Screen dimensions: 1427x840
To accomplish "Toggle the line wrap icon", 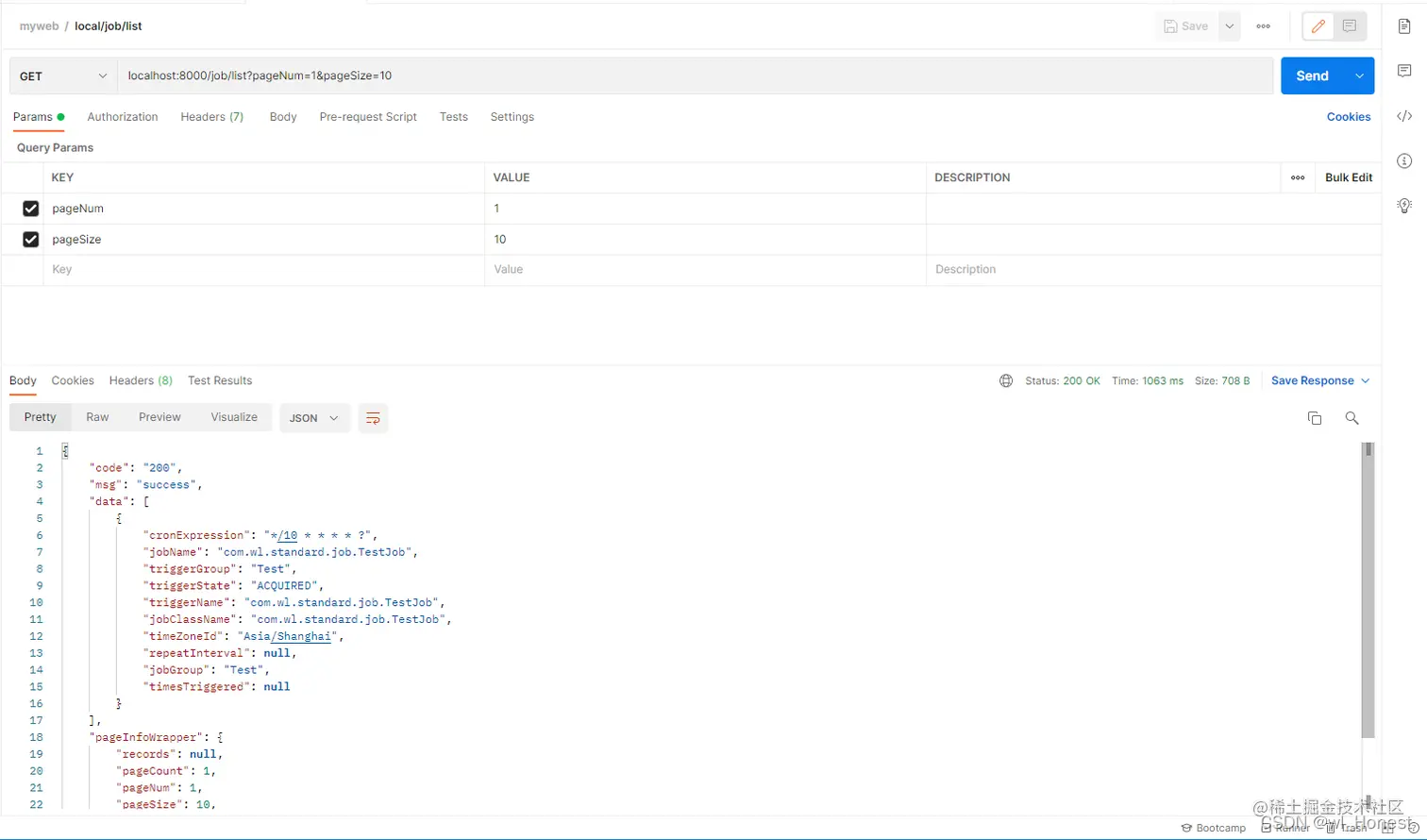I will tap(373, 418).
